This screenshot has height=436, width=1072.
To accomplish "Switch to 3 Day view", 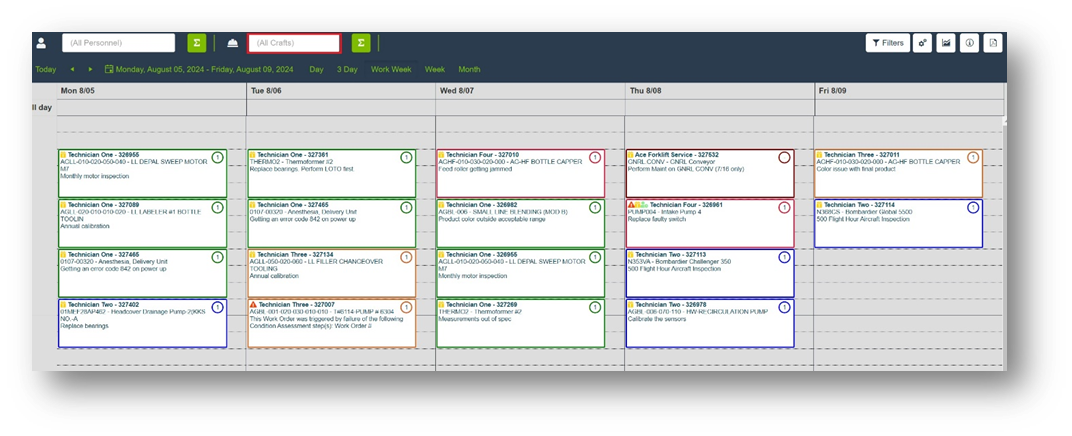I will (x=347, y=70).
